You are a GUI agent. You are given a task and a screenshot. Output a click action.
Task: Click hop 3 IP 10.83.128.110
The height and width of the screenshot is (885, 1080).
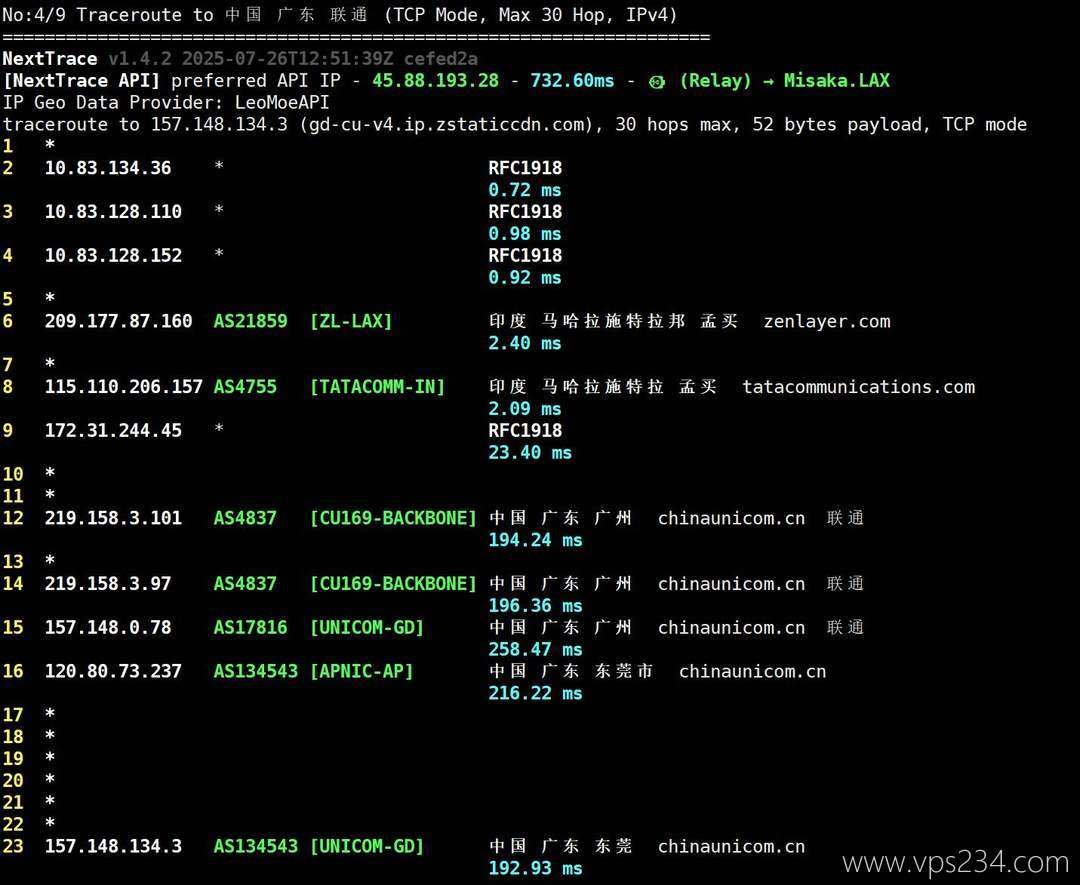113,211
